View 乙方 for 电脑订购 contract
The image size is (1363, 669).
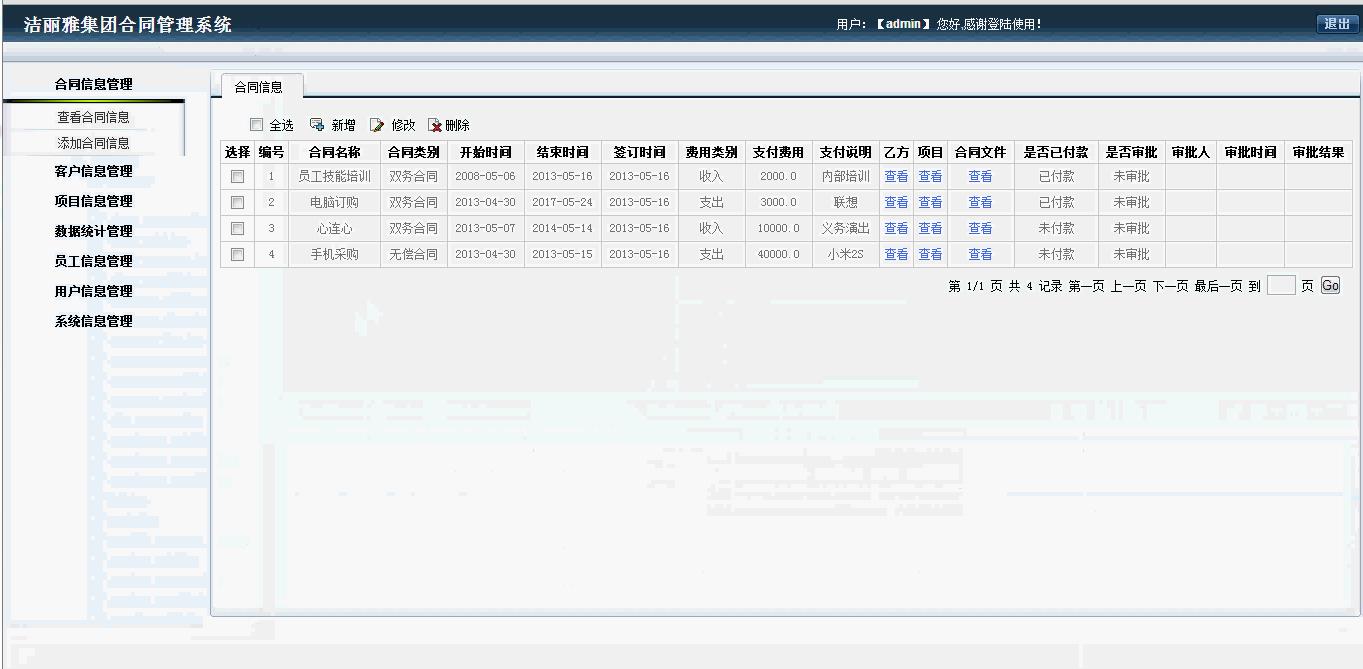click(x=896, y=202)
